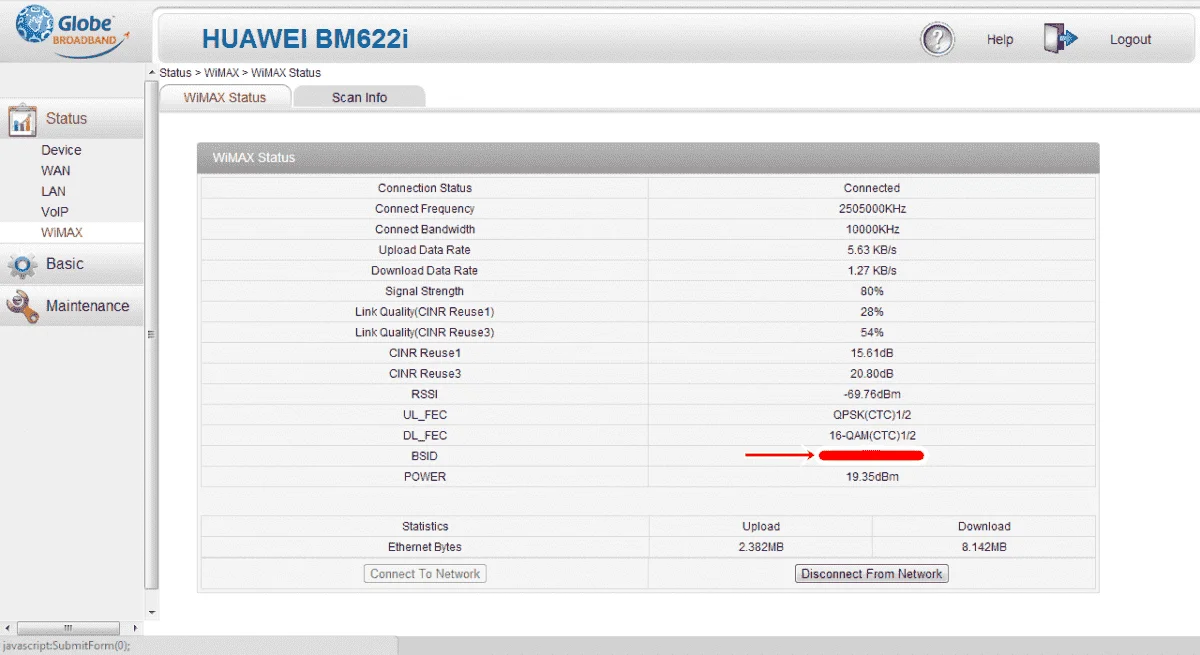Screen dimensions: 1200x655
Task: Expand the Maintenance menu section
Action: (72, 306)
